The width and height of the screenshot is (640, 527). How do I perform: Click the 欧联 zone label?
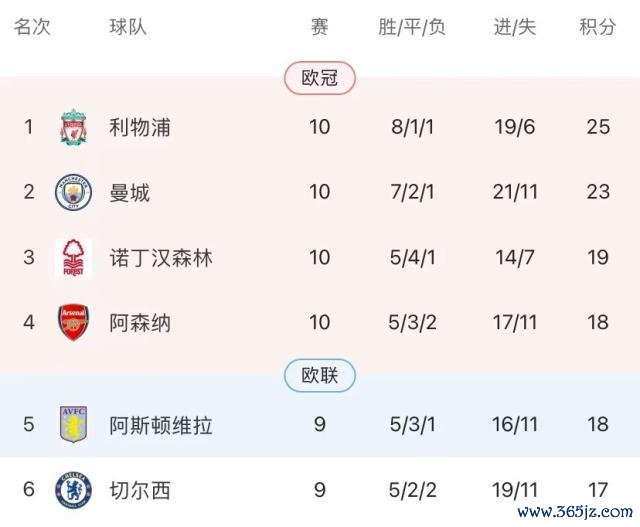(320, 375)
